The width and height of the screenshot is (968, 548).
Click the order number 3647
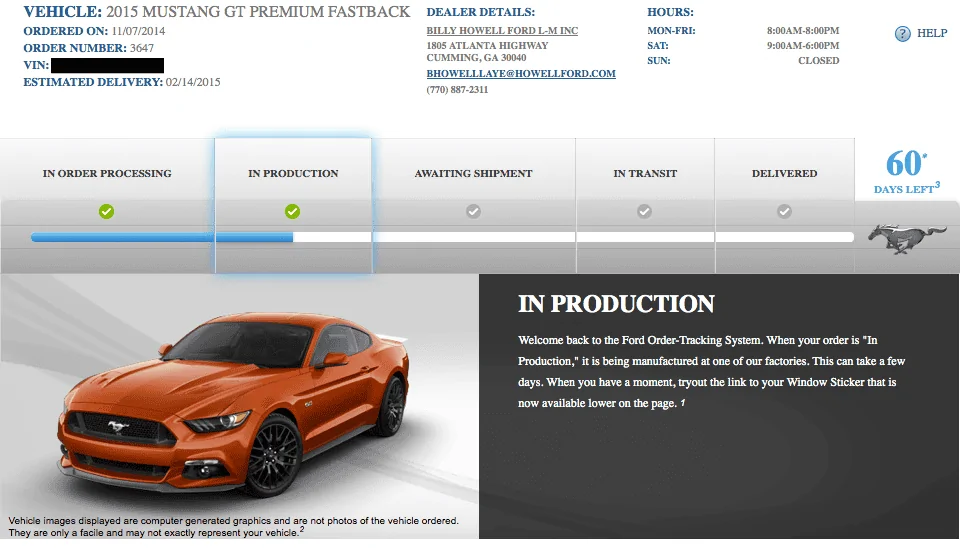[141, 48]
